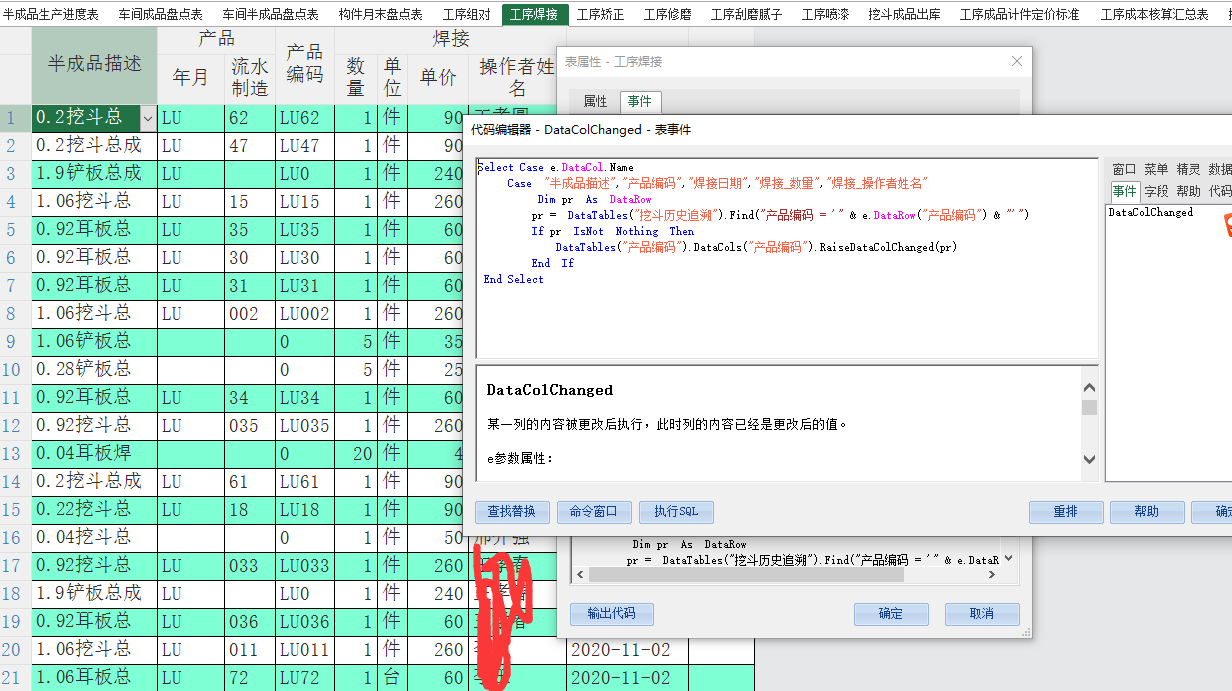Switch to the 挖斗成品出库 sheet tab

[905, 14]
